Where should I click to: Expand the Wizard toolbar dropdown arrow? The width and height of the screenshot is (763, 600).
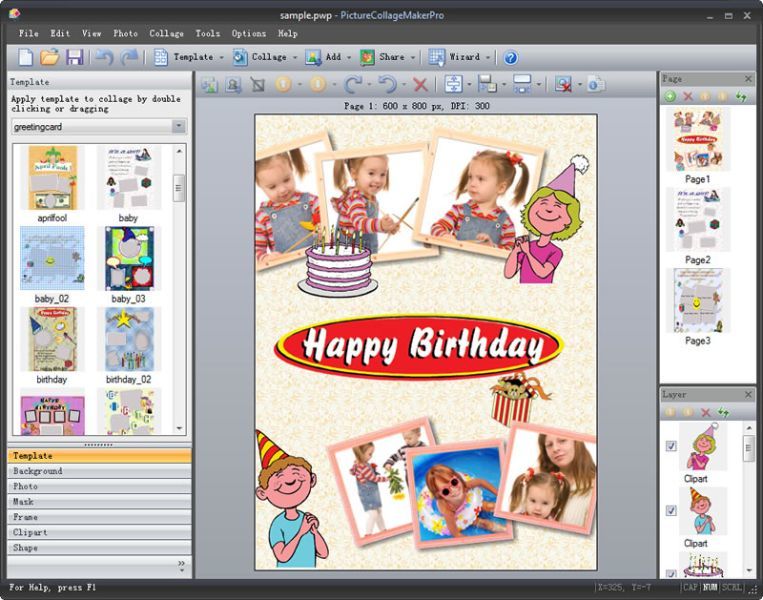(x=488, y=57)
